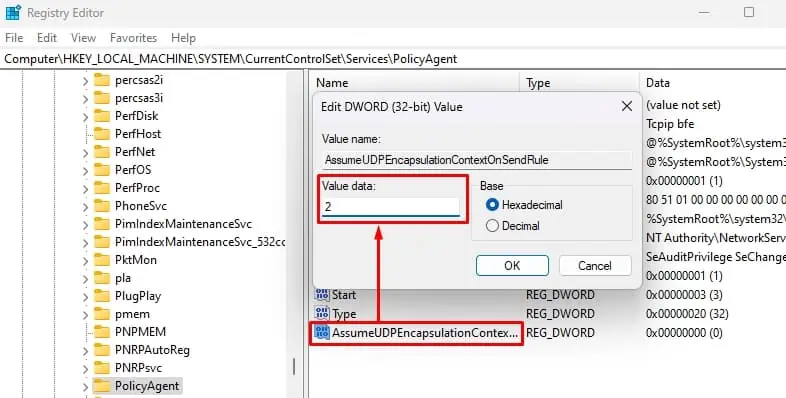
Task: Select the PNPMEM folder icon
Action: click(x=102, y=332)
